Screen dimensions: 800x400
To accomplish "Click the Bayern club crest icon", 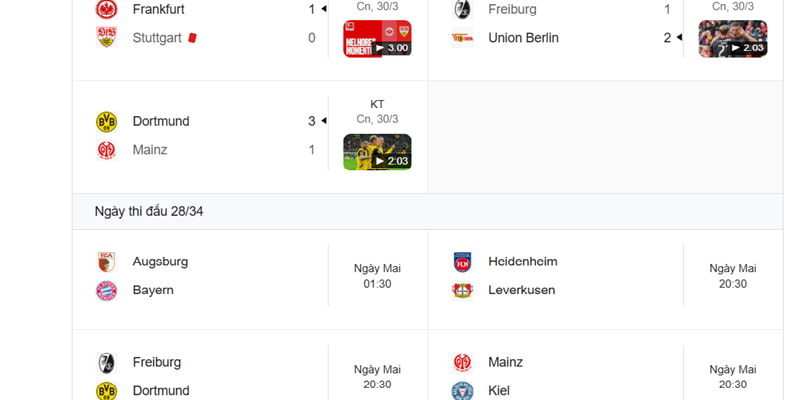I will [106, 291].
